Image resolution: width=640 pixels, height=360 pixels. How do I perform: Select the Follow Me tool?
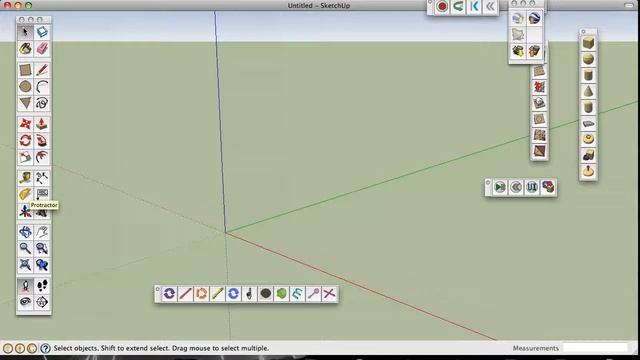click(42, 140)
